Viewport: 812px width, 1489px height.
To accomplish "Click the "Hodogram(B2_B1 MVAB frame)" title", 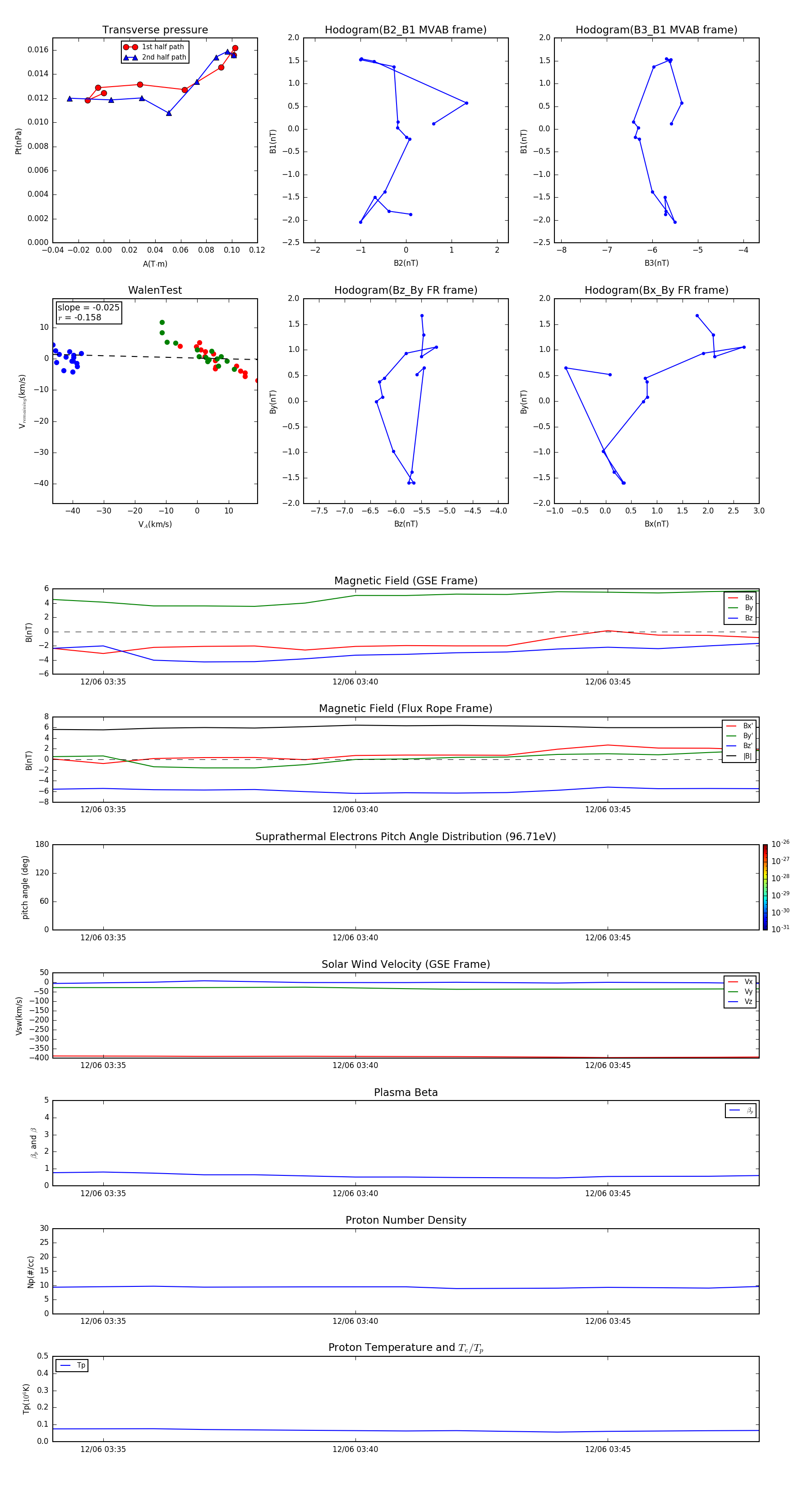I will click(406, 30).
